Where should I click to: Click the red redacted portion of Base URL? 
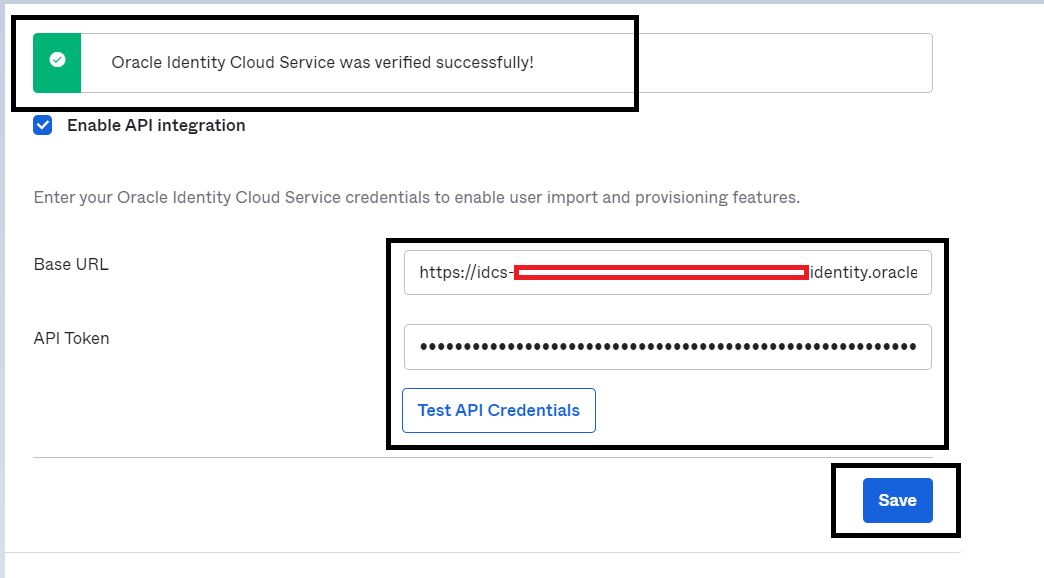[x=661, y=272]
